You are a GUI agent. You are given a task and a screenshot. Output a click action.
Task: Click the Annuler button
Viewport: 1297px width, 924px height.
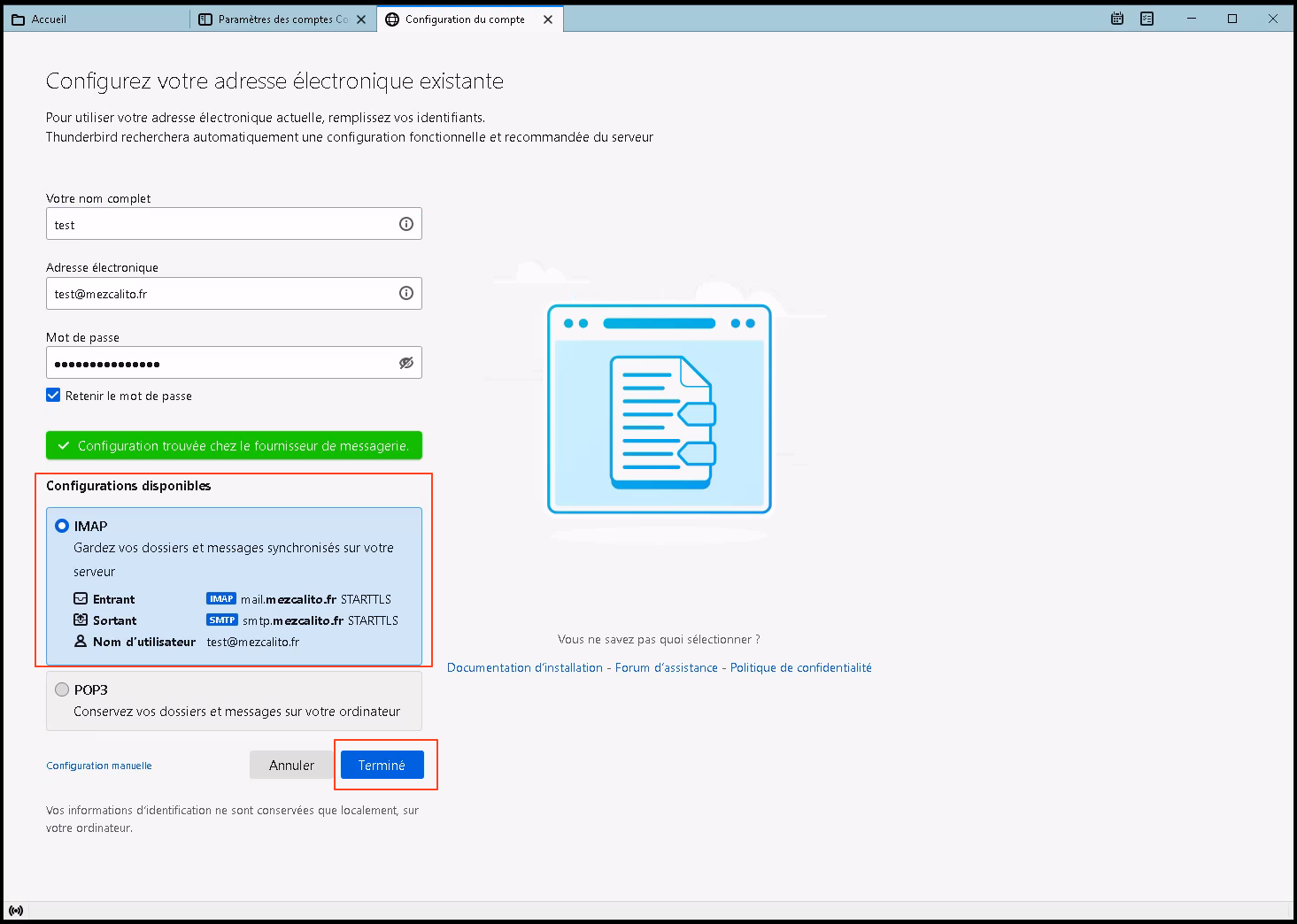291,765
